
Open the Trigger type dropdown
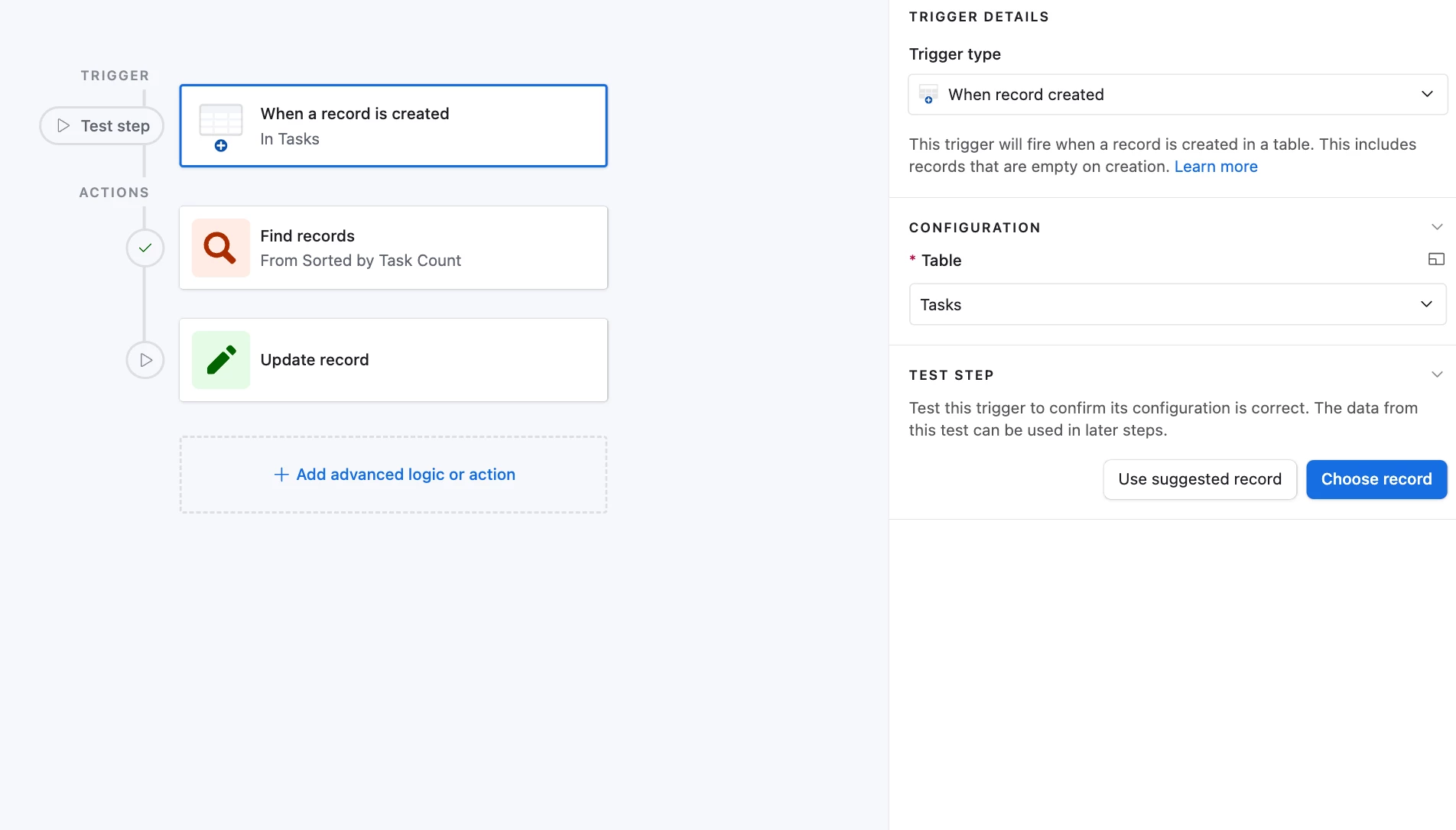tap(1177, 95)
